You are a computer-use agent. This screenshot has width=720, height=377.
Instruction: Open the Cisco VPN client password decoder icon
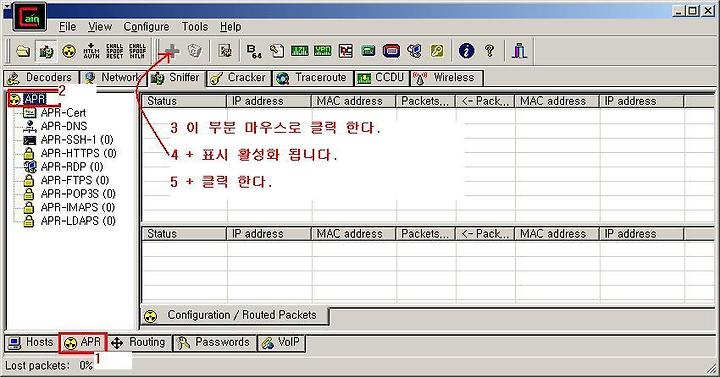pos(322,51)
